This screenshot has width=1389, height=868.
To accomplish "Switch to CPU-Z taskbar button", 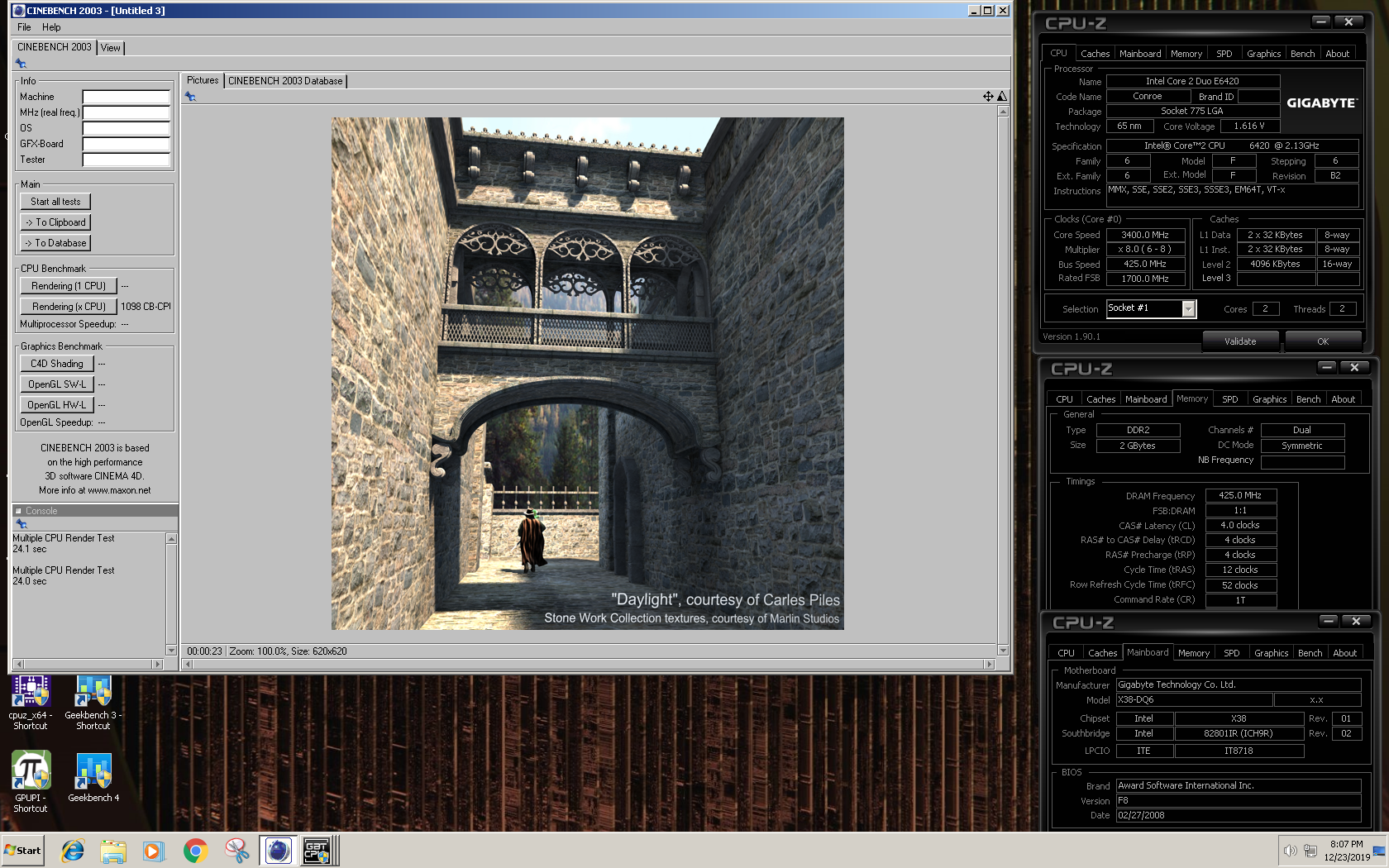I will tap(317, 850).
